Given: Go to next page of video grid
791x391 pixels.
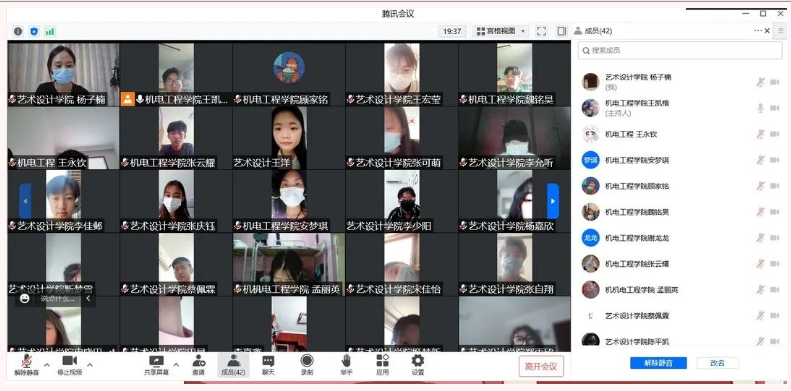Looking at the screenshot, I should pos(553,201).
